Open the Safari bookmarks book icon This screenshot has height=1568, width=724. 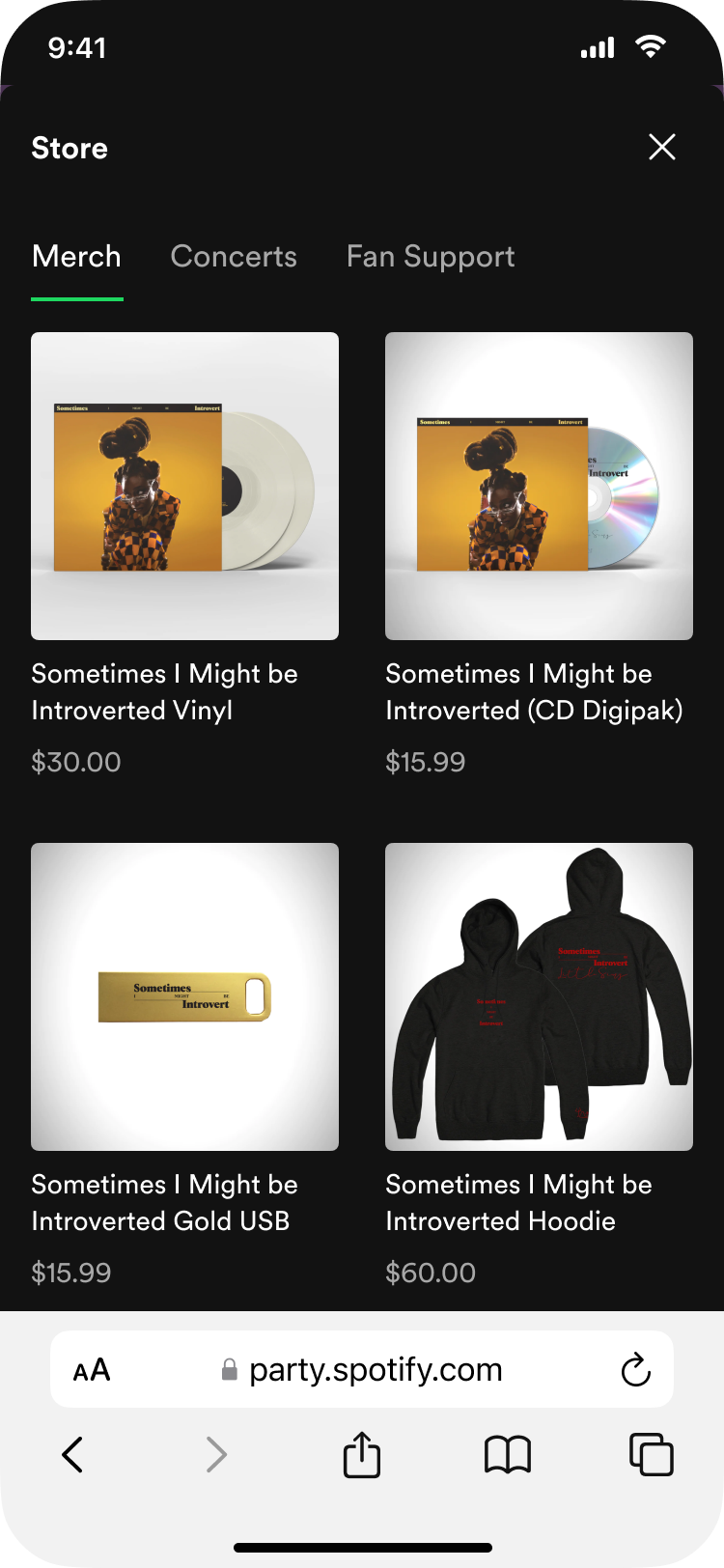[508, 1454]
